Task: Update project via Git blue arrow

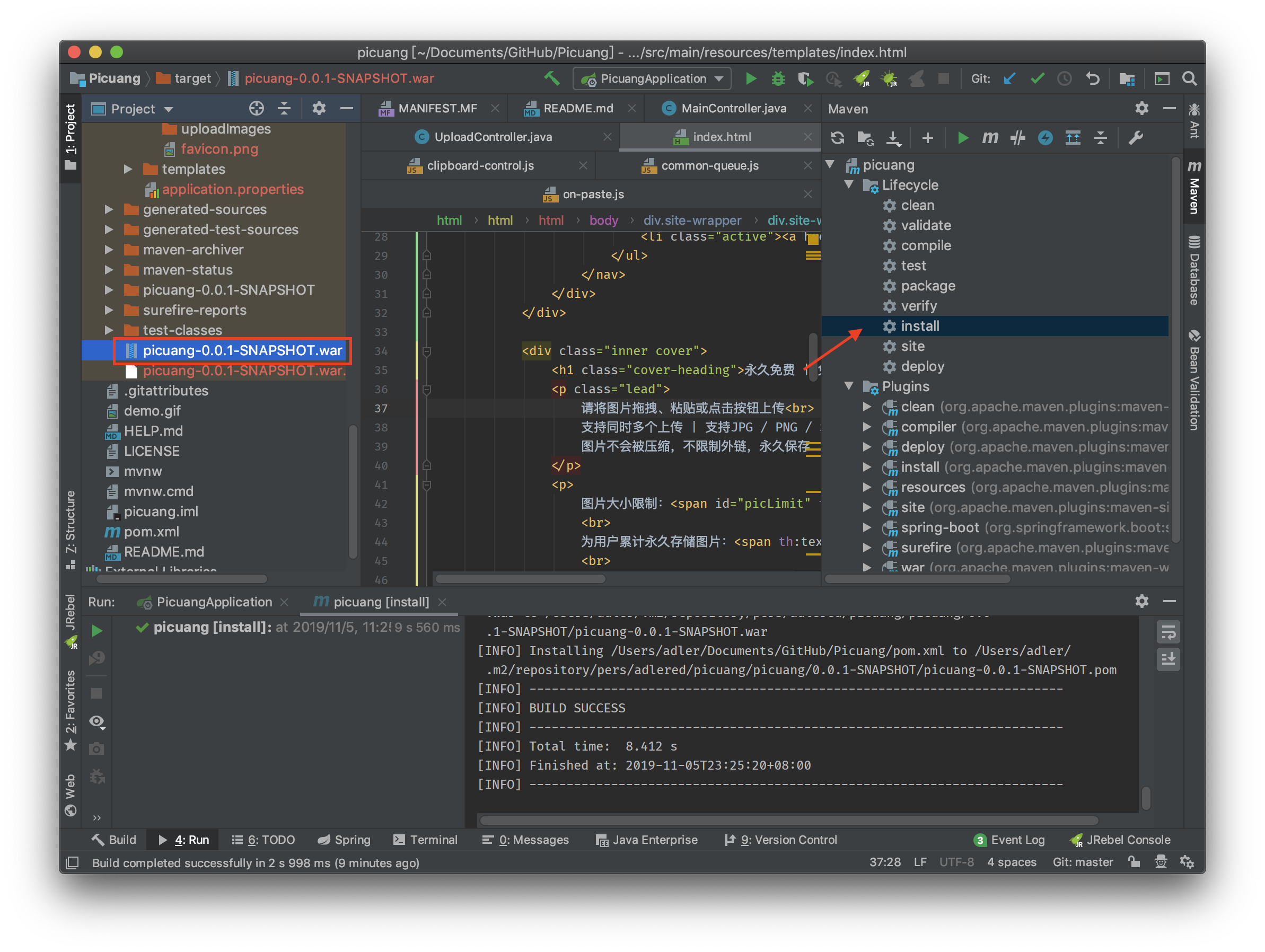Action: click(x=1009, y=78)
